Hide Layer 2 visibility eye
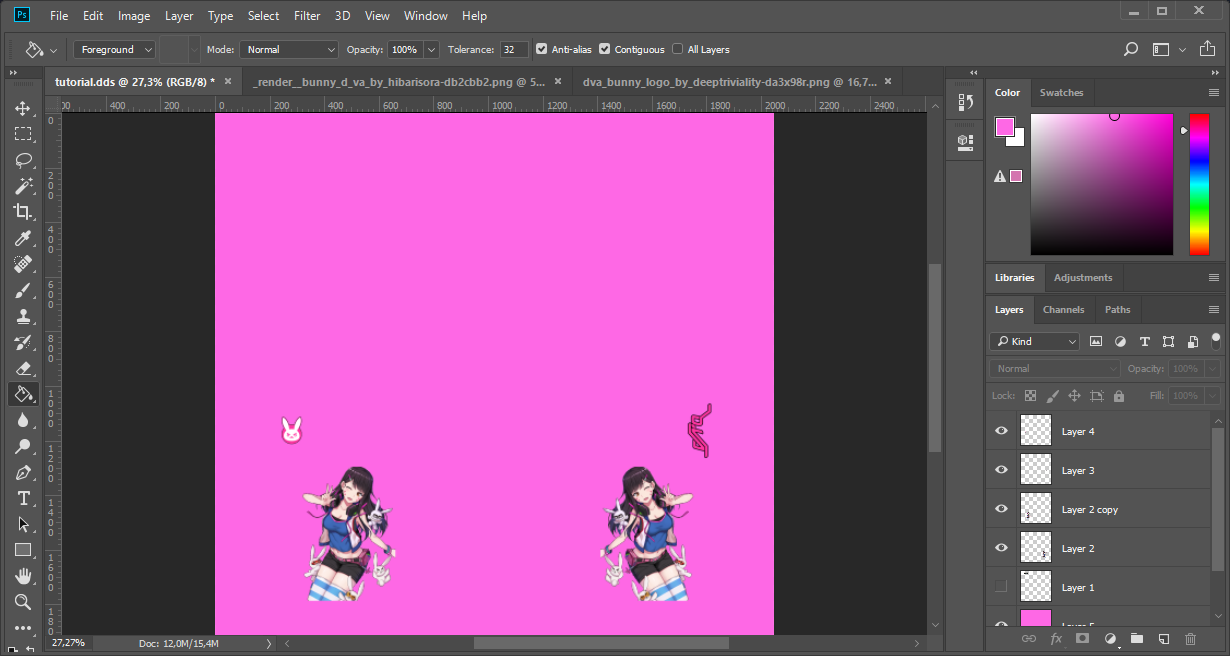Screen dimensions: 1230x656 click(x=1001, y=548)
